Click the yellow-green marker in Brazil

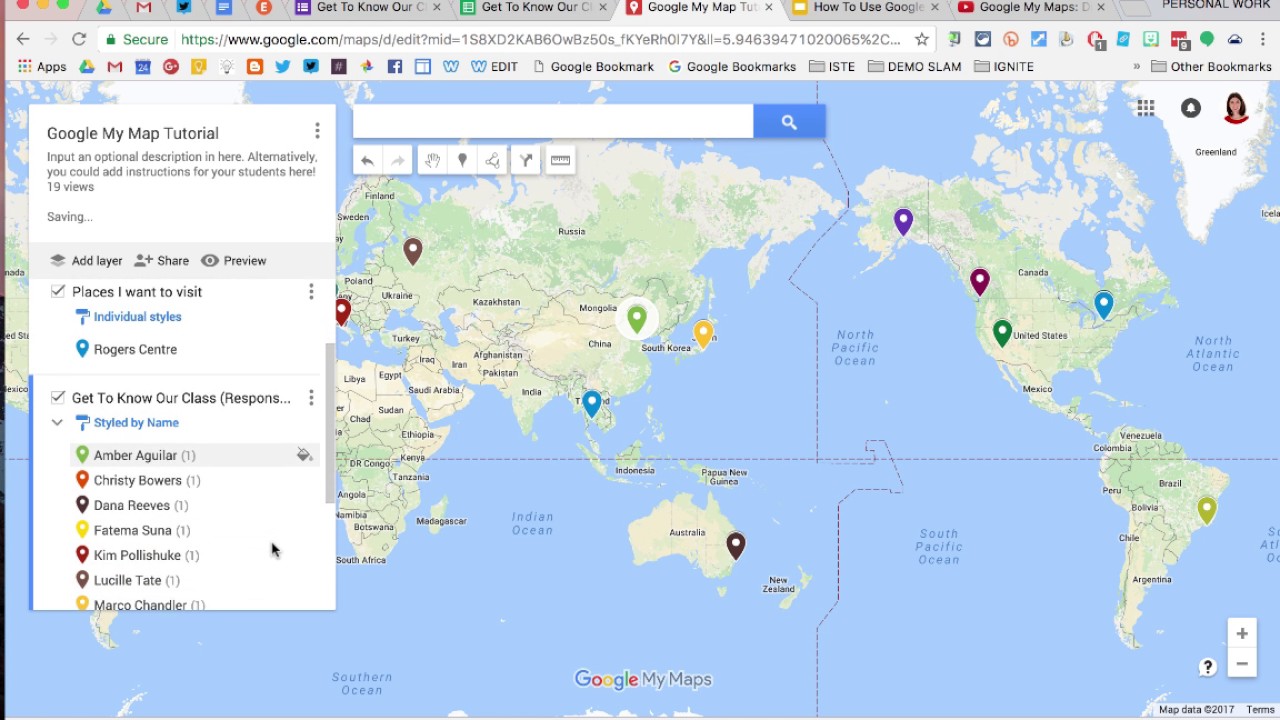[x=1207, y=510]
